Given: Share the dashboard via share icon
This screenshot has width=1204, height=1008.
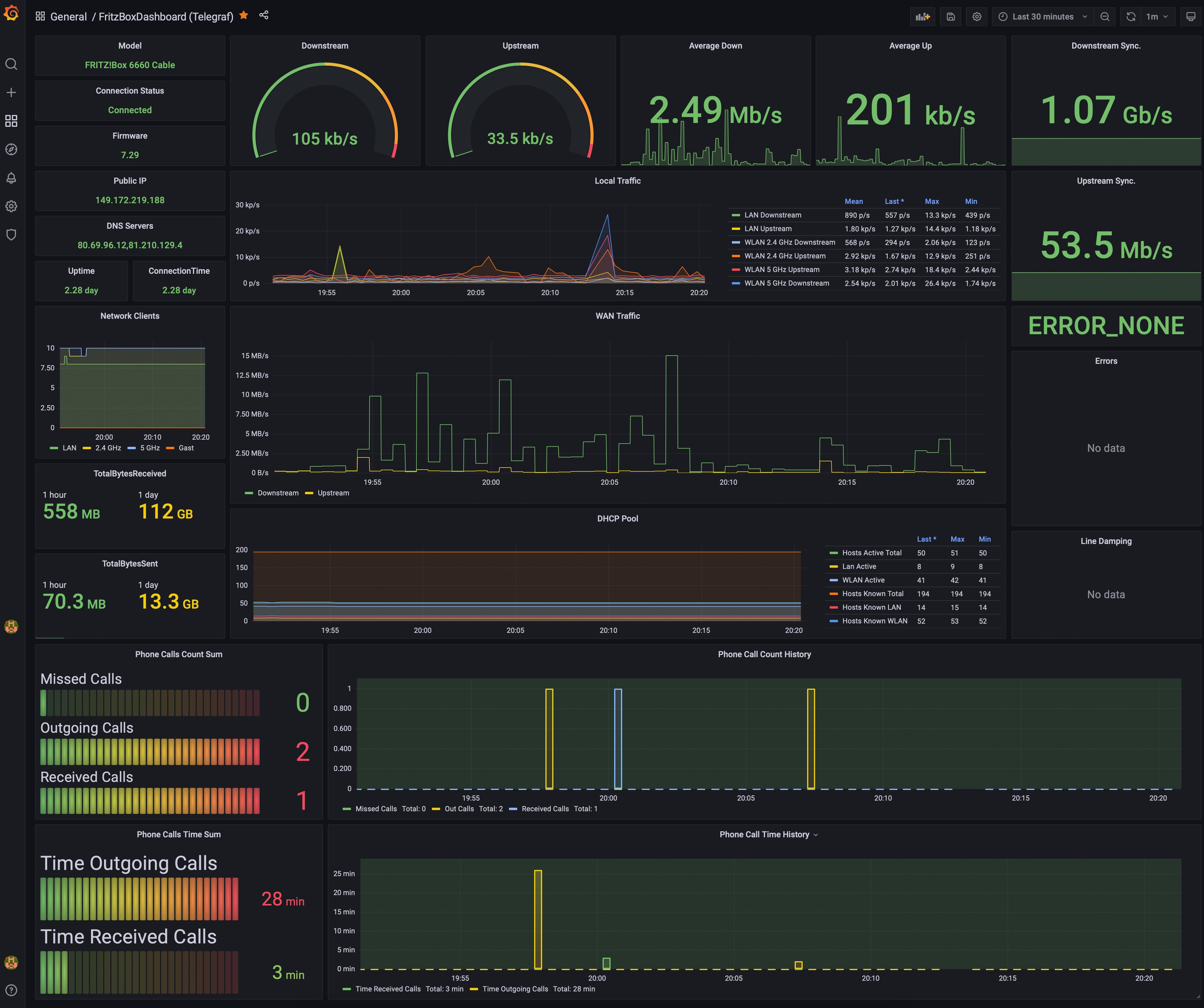Looking at the screenshot, I should pos(264,15).
